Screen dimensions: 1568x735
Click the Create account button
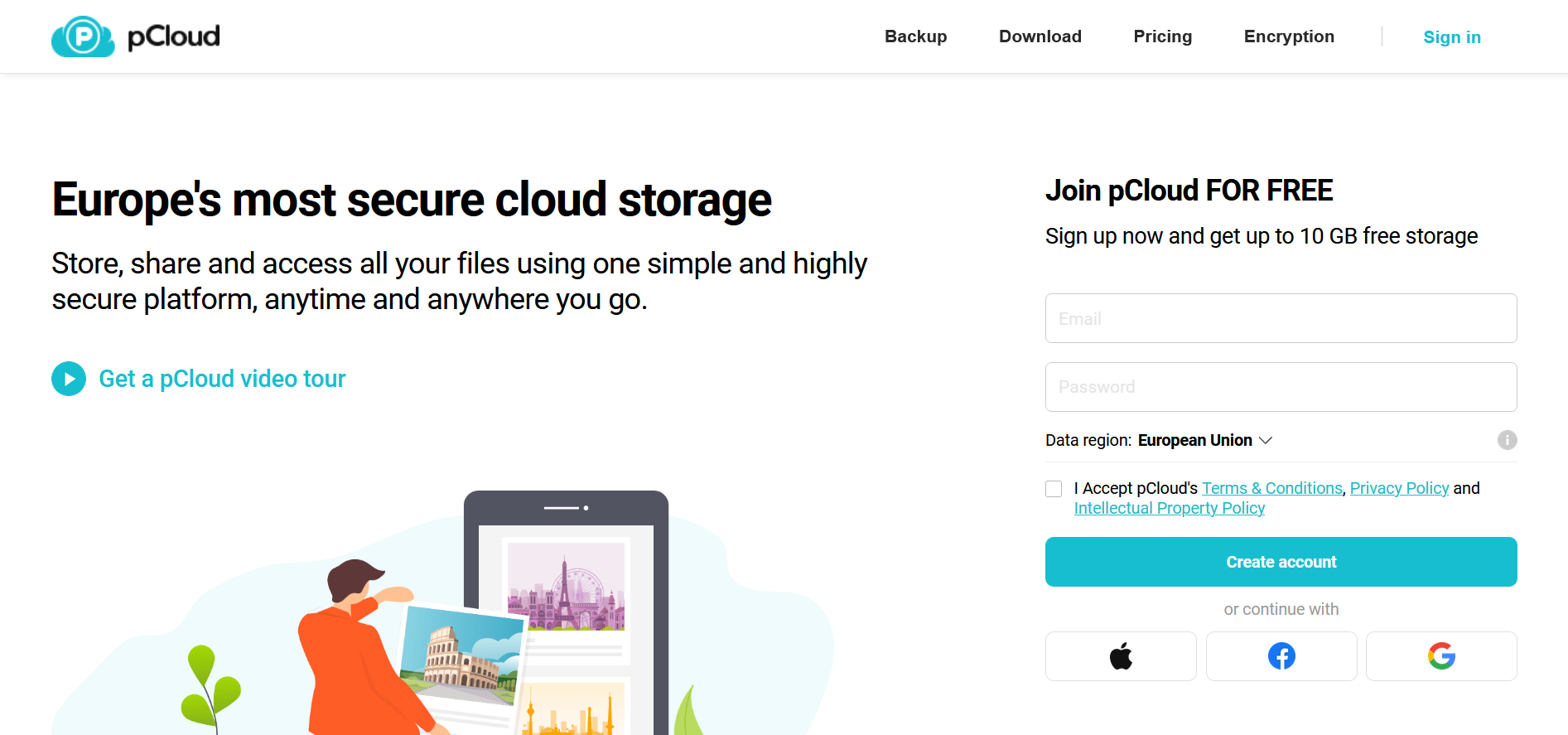1281,562
